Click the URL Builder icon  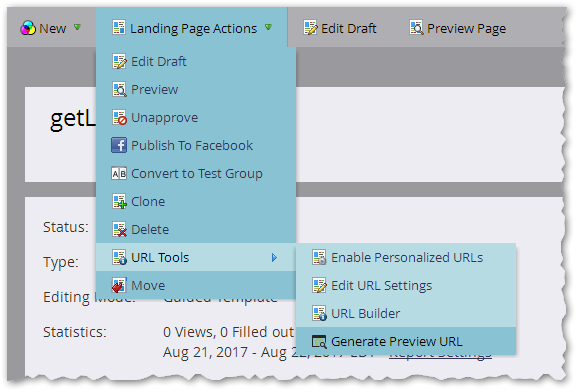319,313
